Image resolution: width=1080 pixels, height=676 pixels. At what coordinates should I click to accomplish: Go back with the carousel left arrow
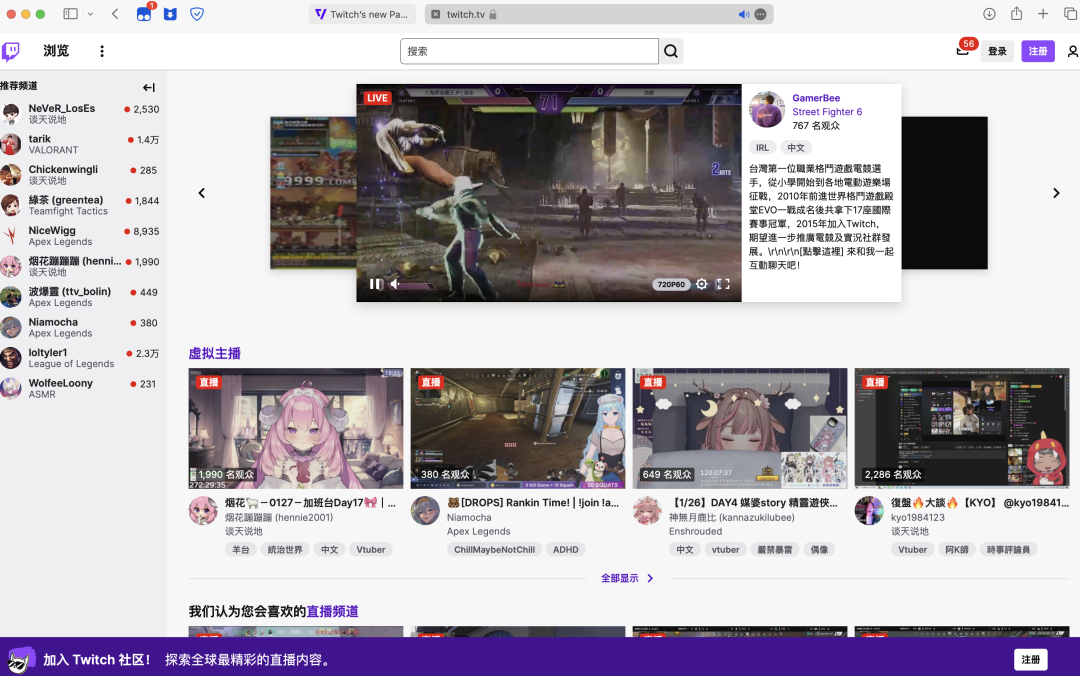(x=201, y=193)
